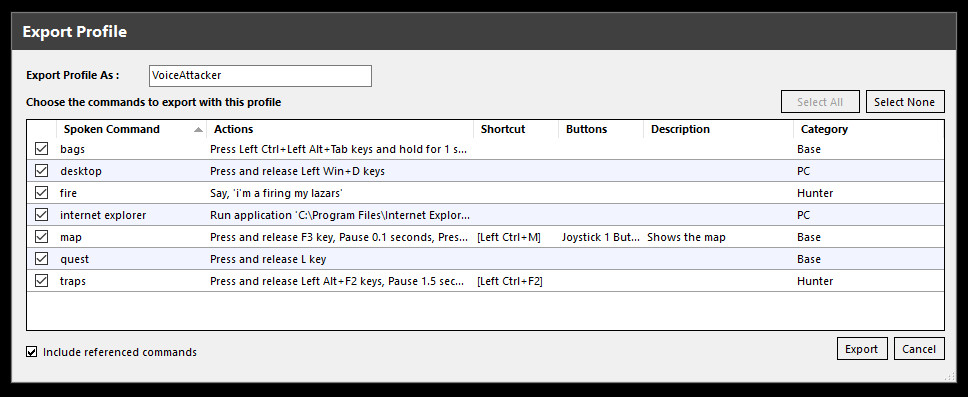Uncheck the 'desktop' command checkbox
Viewport: 968px width, 397px height.
coord(41,171)
